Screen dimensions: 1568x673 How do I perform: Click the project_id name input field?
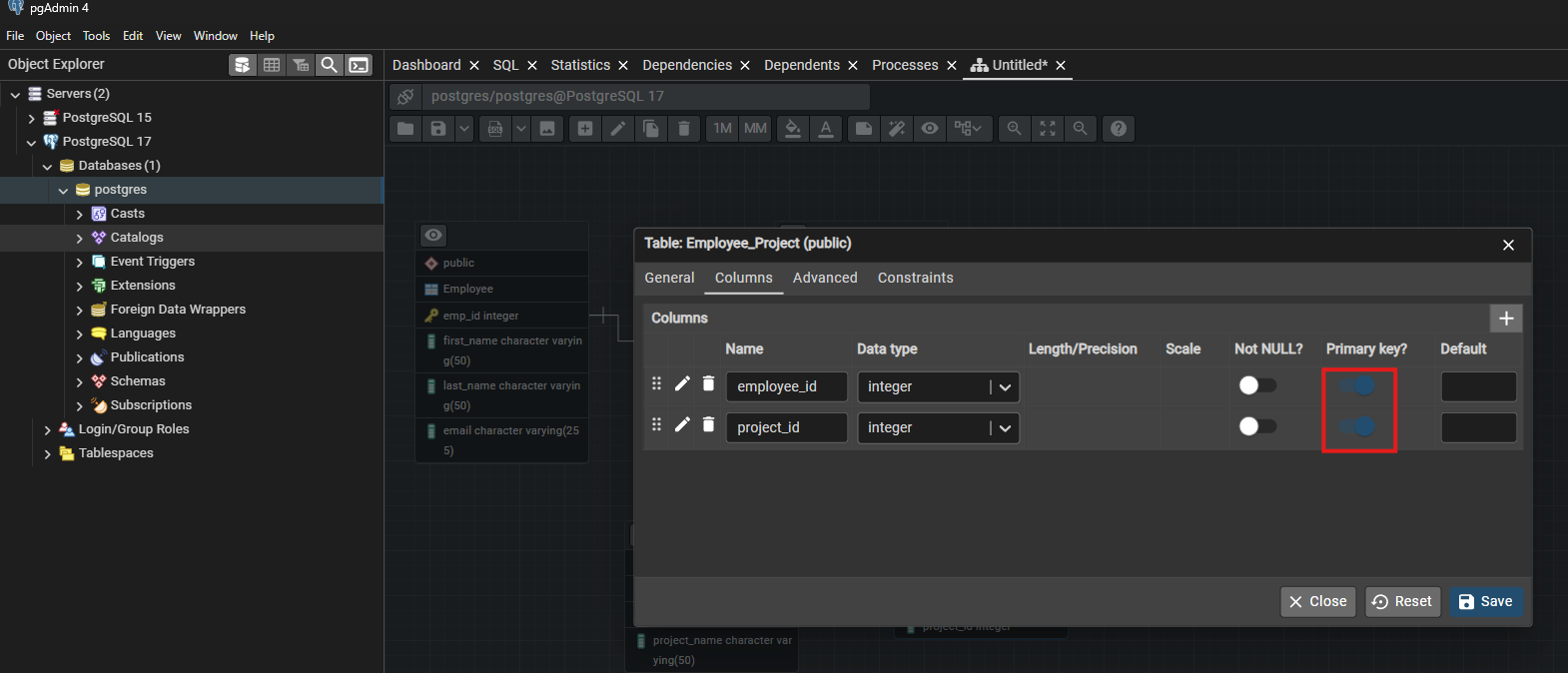[786, 427]
